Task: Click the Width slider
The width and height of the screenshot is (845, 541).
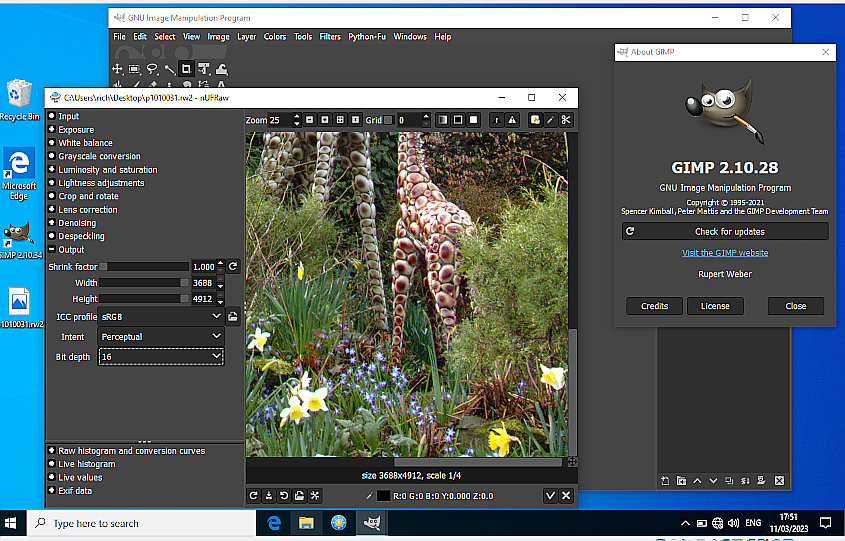Action: pyautogui.click(x=144, y=283)
